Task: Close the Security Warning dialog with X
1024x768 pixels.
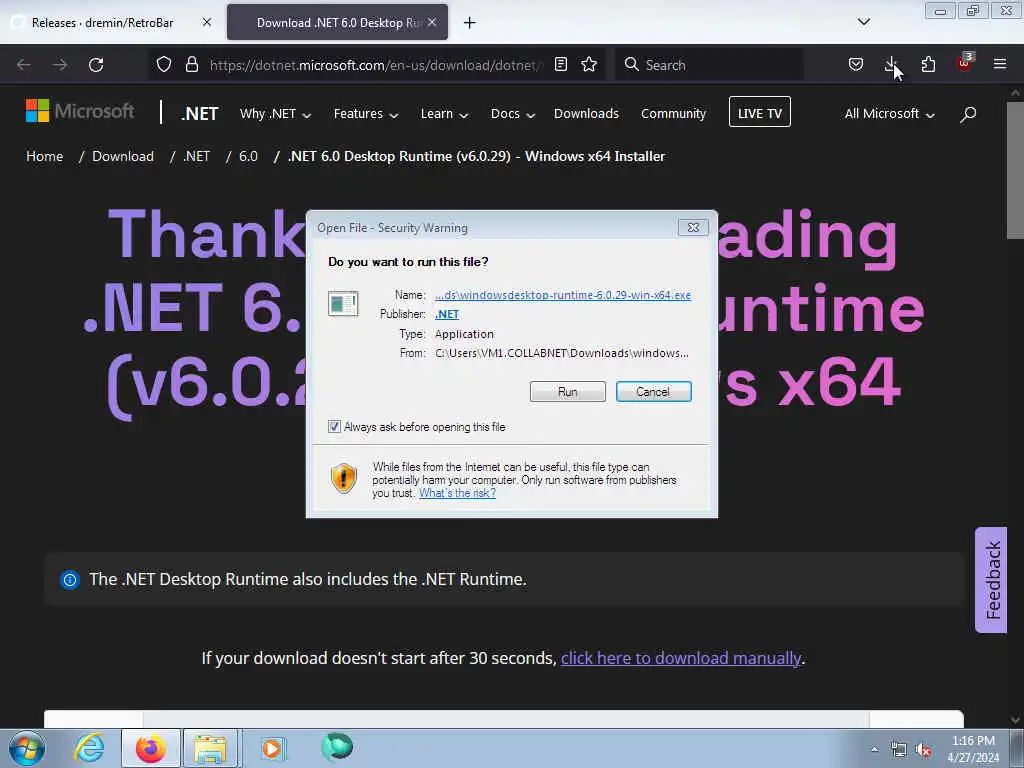Action: coord(694,227)
